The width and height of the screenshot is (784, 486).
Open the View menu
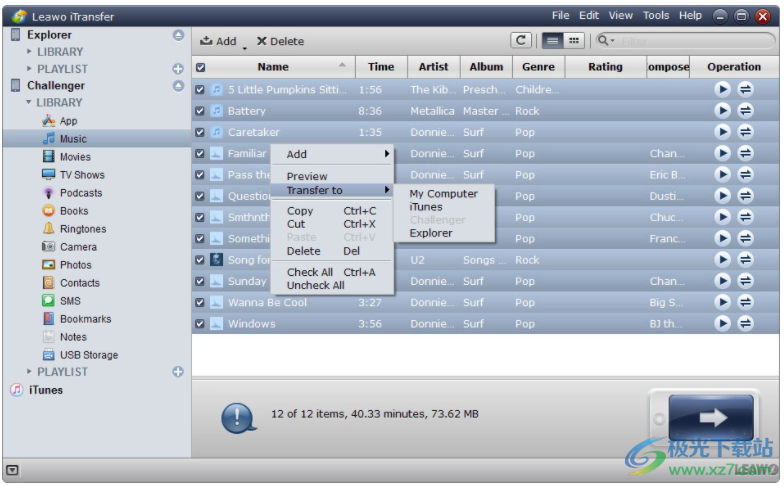pos(620,16)
